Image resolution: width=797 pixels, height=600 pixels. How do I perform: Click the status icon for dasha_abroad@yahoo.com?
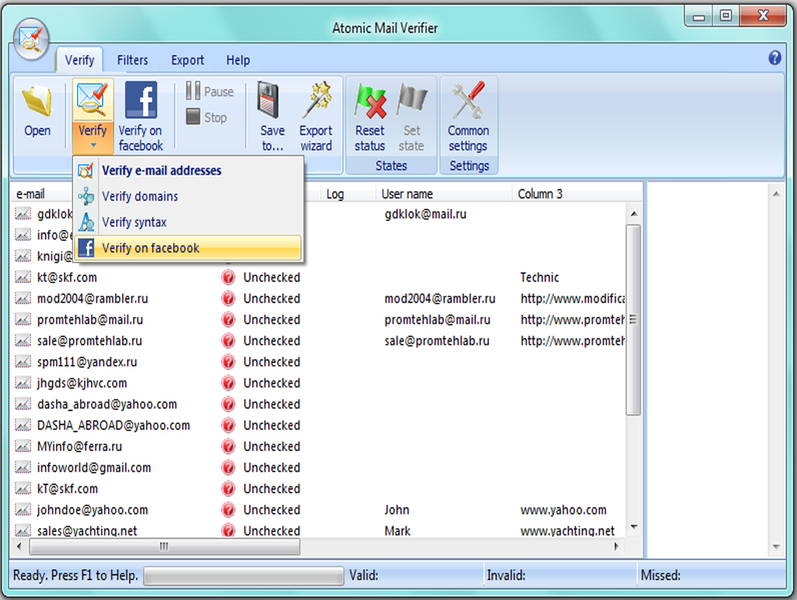point(228,404)
